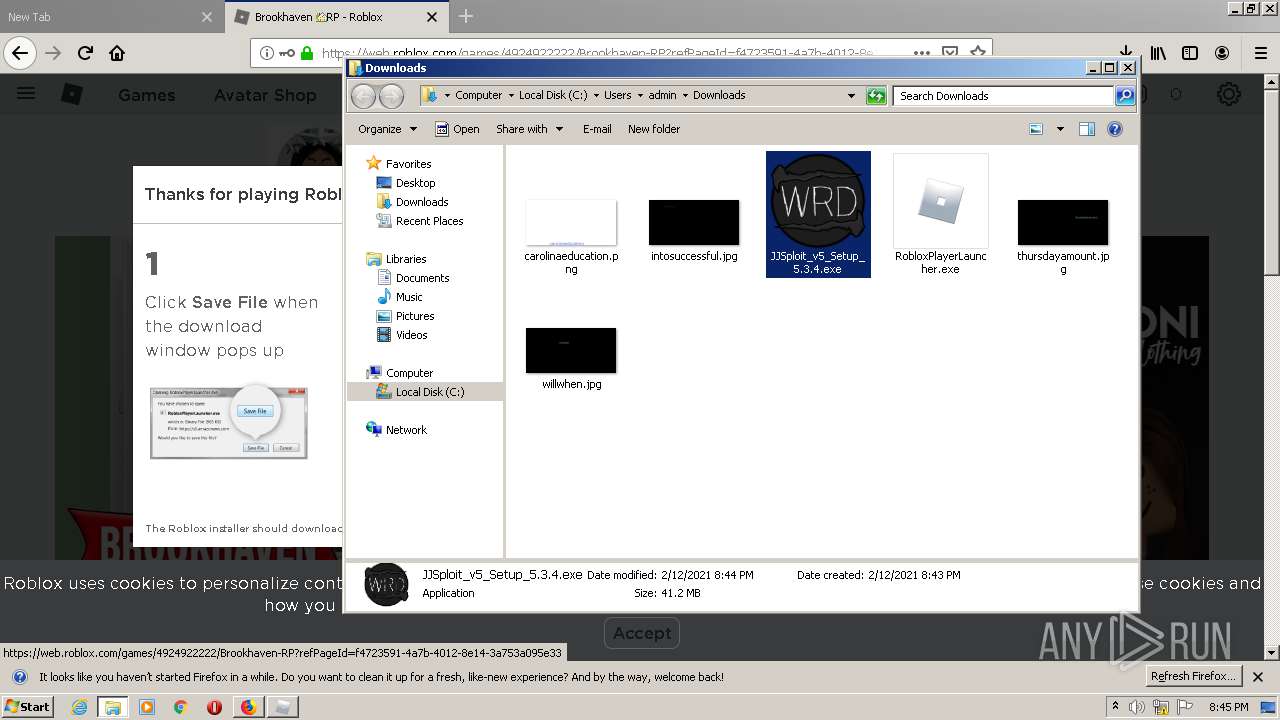
Task: Dismiss the Firefox refresh notification bar
Action: pos(1258,677)
